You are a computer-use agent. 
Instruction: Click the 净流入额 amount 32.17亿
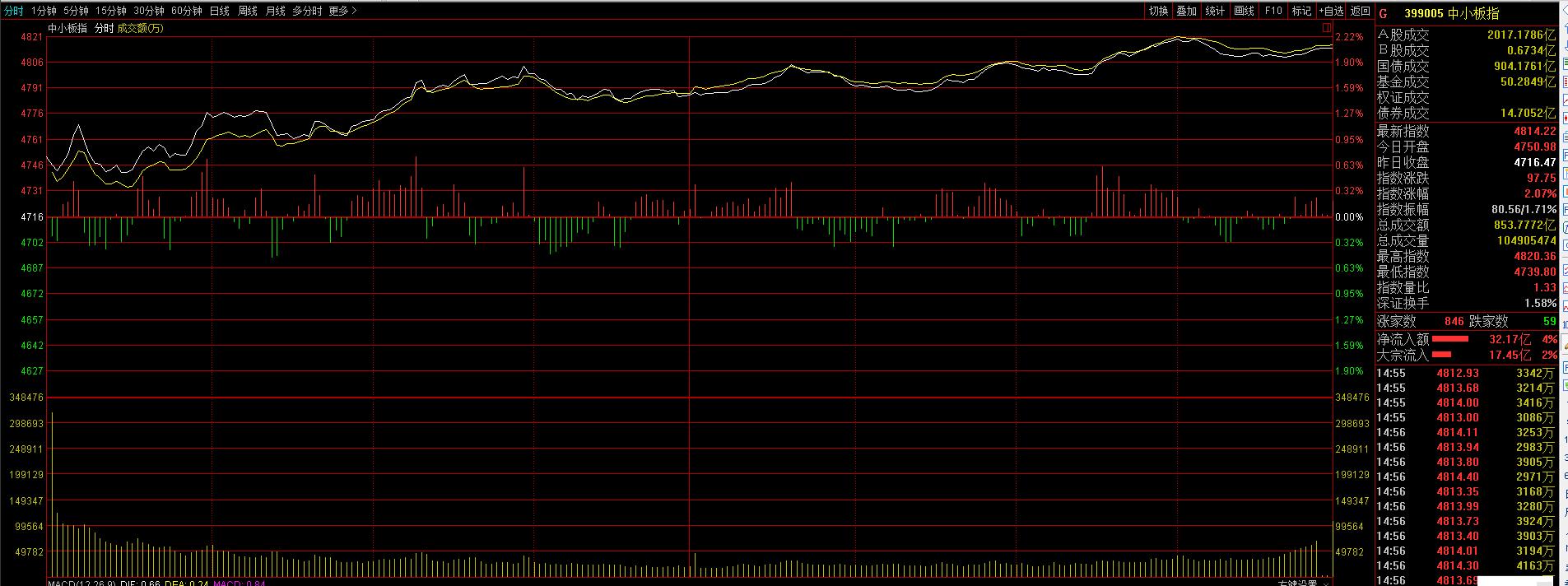click(1510, 339)
